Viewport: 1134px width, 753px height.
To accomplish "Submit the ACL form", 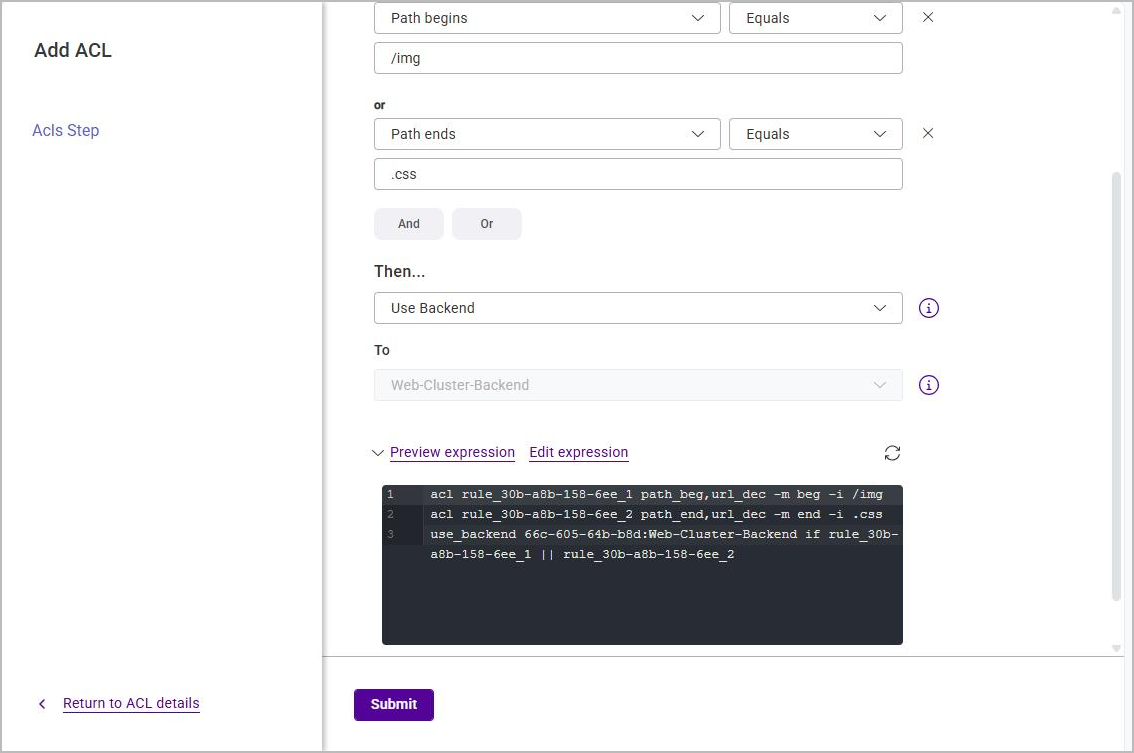I will pyautogui.click(x=393, y=705).
